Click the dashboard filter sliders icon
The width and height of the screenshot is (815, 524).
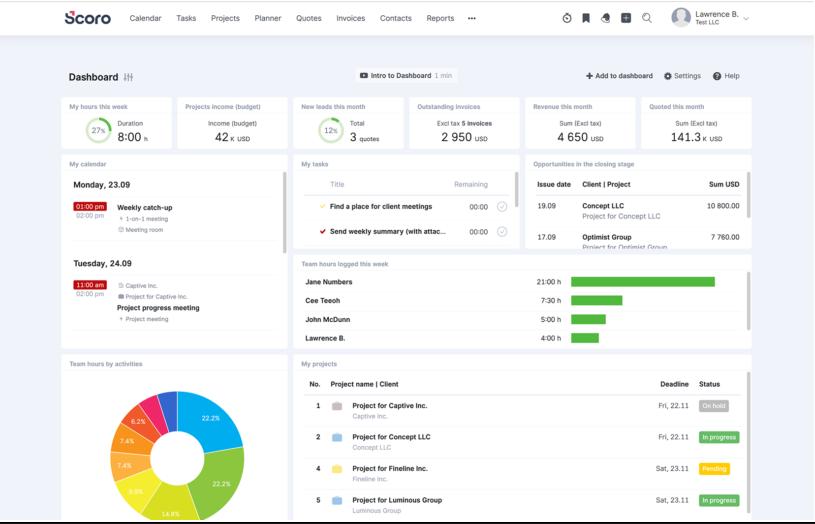tap(128, 77)
